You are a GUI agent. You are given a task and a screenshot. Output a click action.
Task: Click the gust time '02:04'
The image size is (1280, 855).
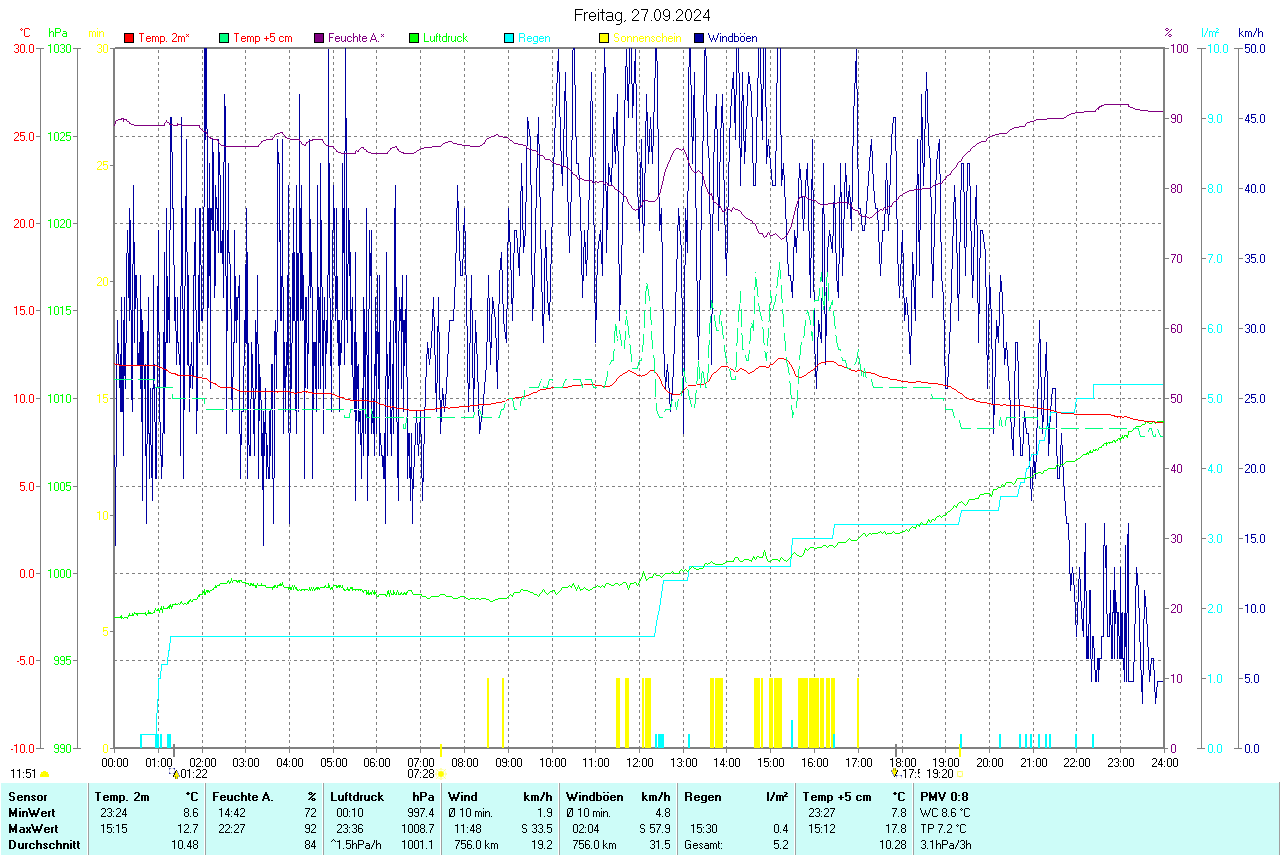pyautogui.click(x=585, y=829)
